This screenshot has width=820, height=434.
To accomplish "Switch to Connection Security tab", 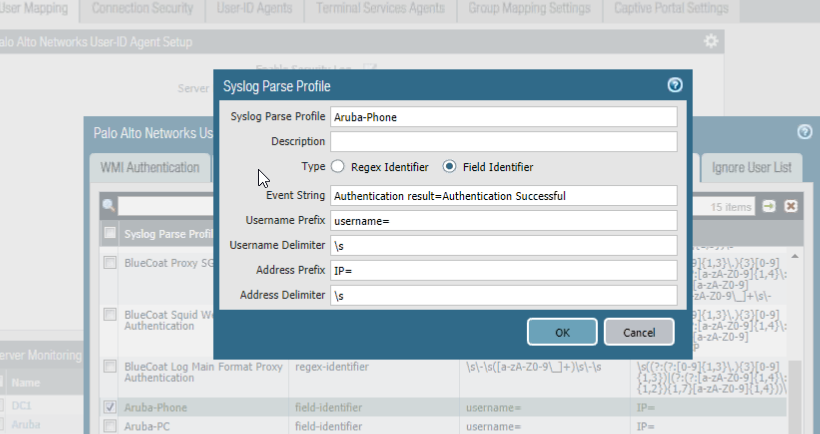I will (142, 9).
